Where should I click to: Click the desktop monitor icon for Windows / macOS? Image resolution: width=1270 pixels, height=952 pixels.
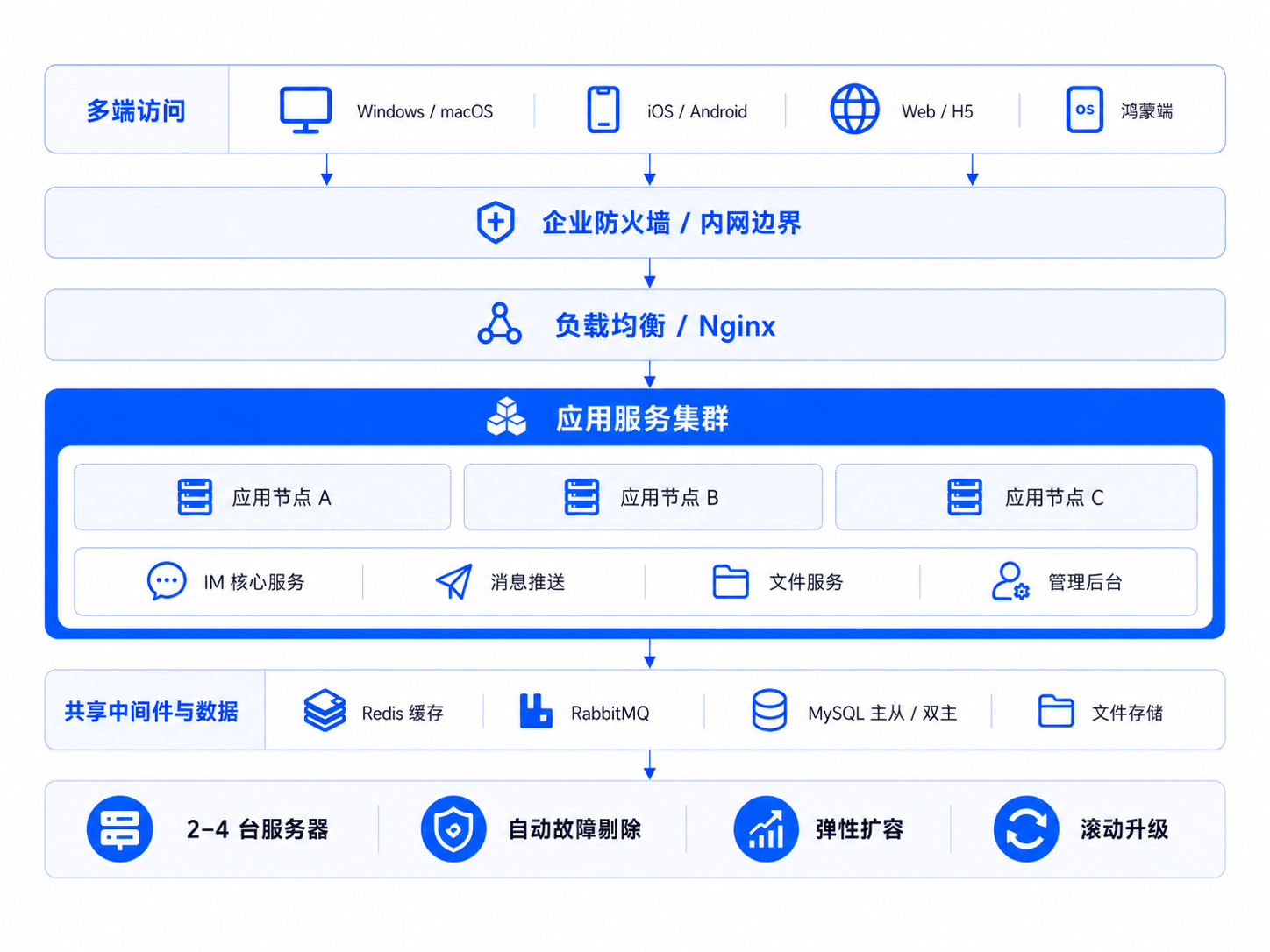pos(305,110)
